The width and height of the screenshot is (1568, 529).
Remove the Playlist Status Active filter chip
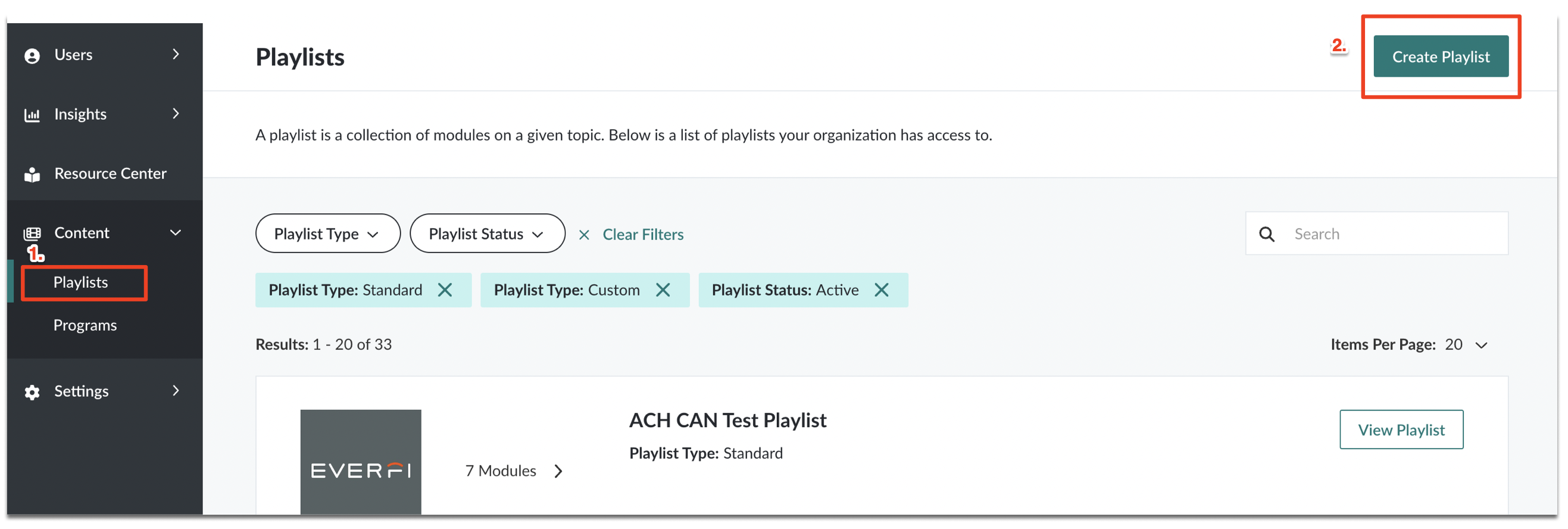tap(882, 290)
